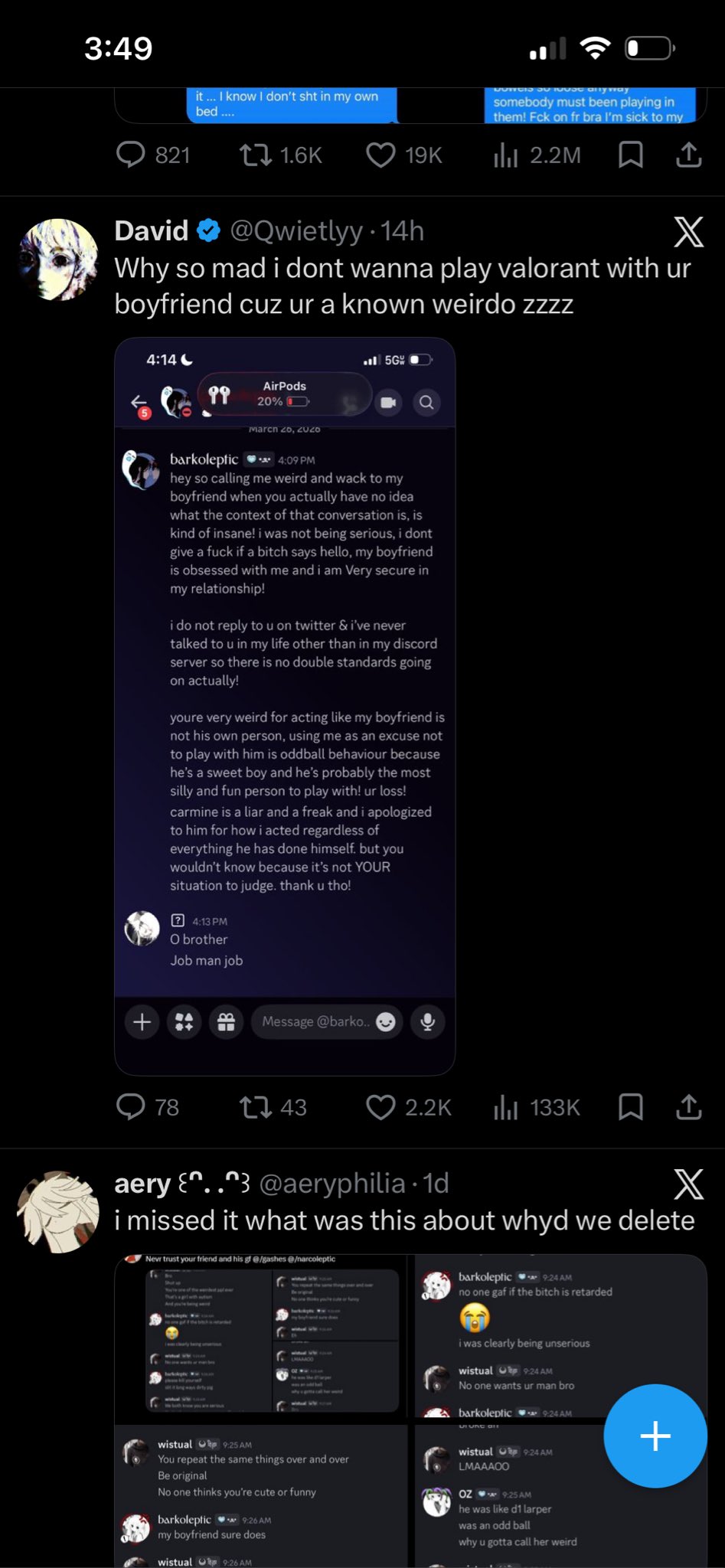Repost the top tweet with 1.6K reposts

click(x=256, y=155)
